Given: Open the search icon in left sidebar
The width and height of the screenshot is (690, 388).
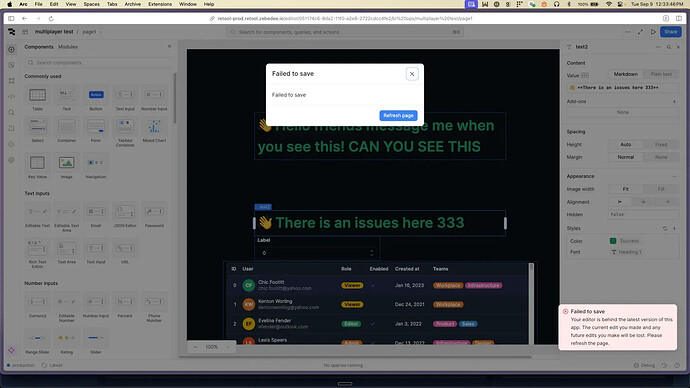Looking at the screenshot, I should 11,112.
